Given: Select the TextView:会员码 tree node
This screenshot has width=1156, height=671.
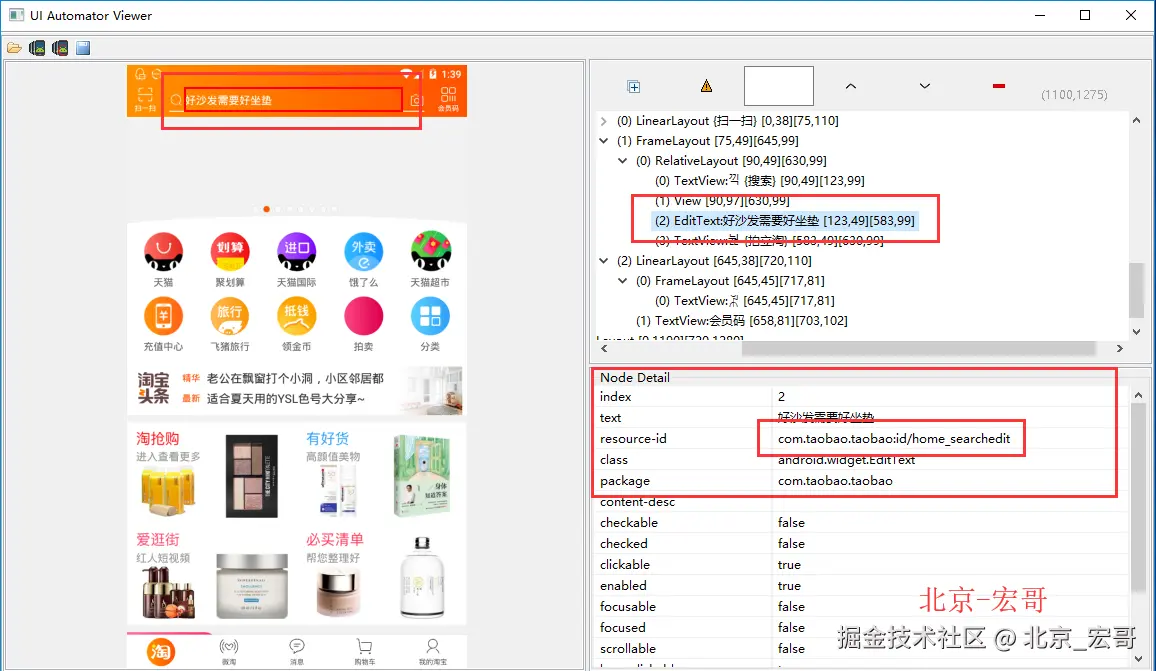Looking at the screenshot, I should (742, 321).
